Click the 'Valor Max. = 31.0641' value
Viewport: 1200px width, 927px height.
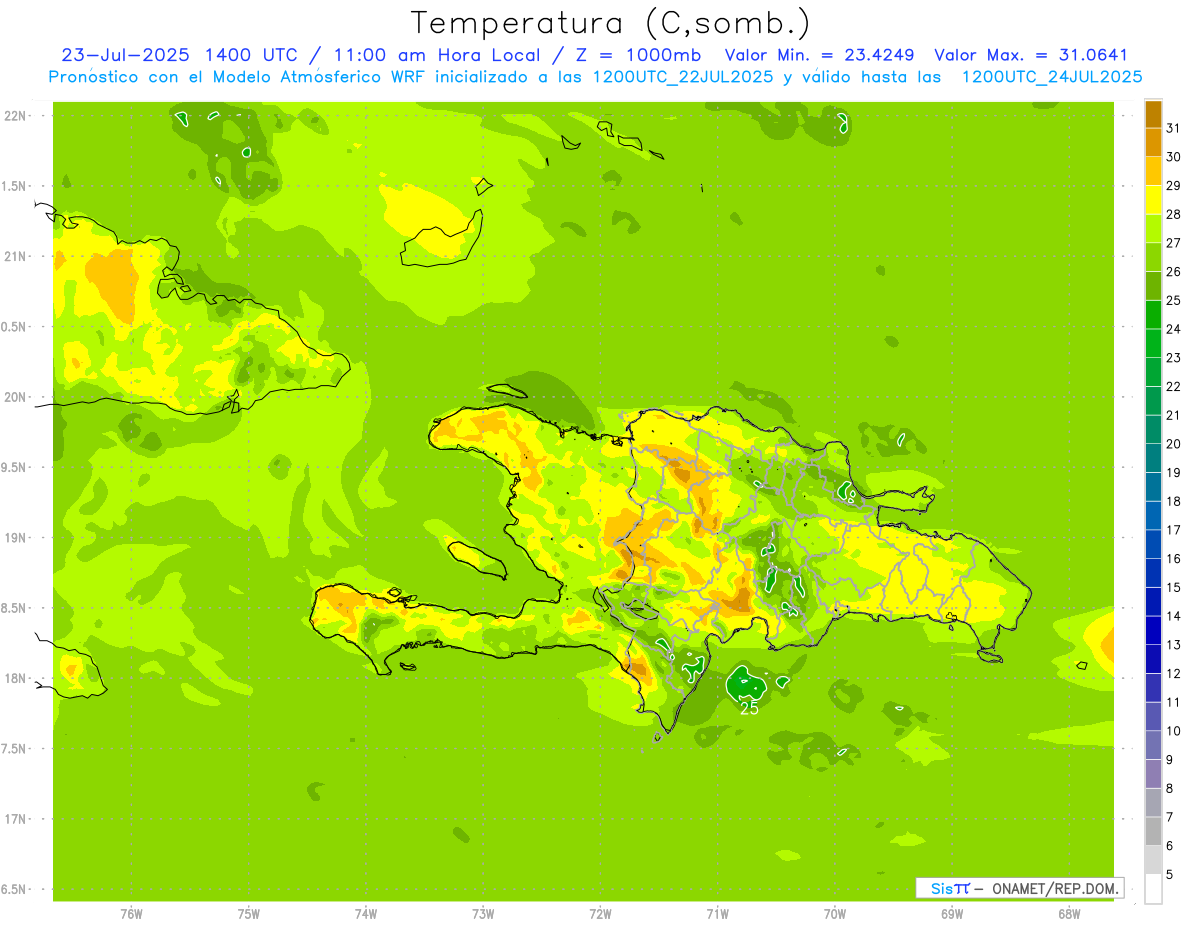(1032, 54)
